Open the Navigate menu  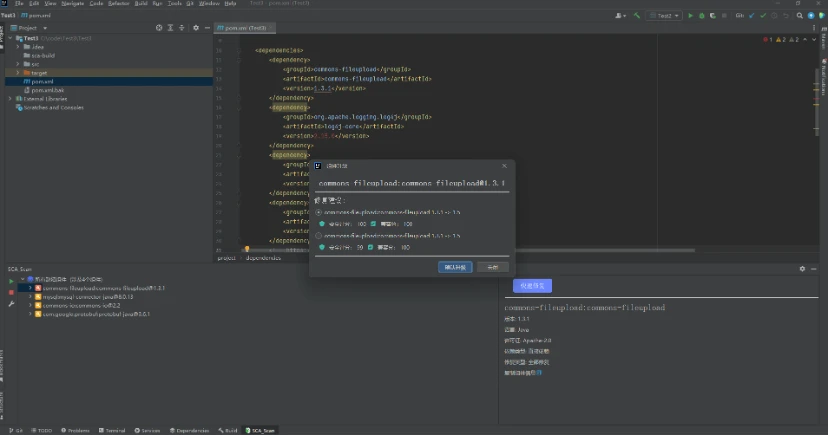click(x=72, y=3)
